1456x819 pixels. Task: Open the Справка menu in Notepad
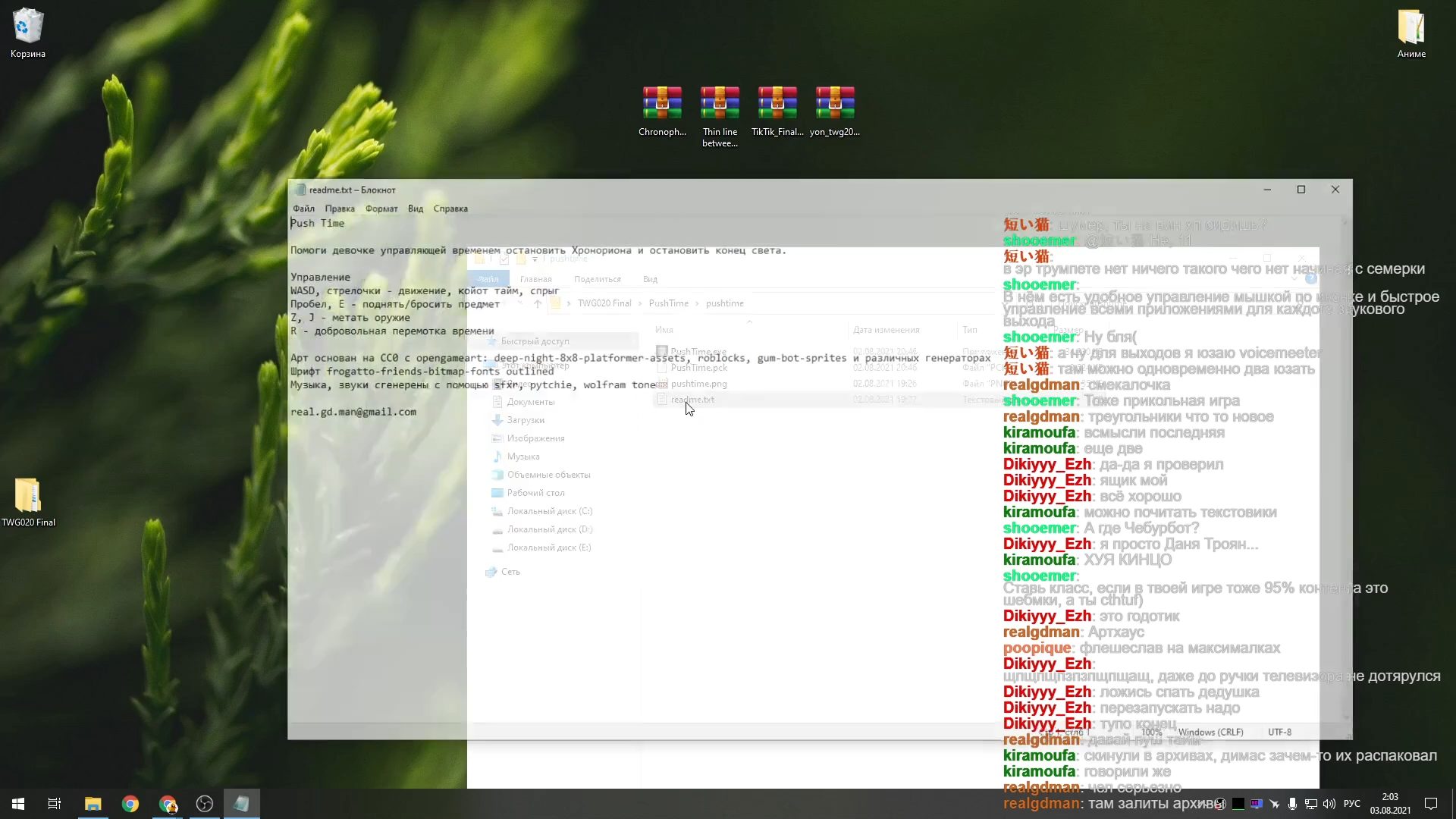[450, 209]
